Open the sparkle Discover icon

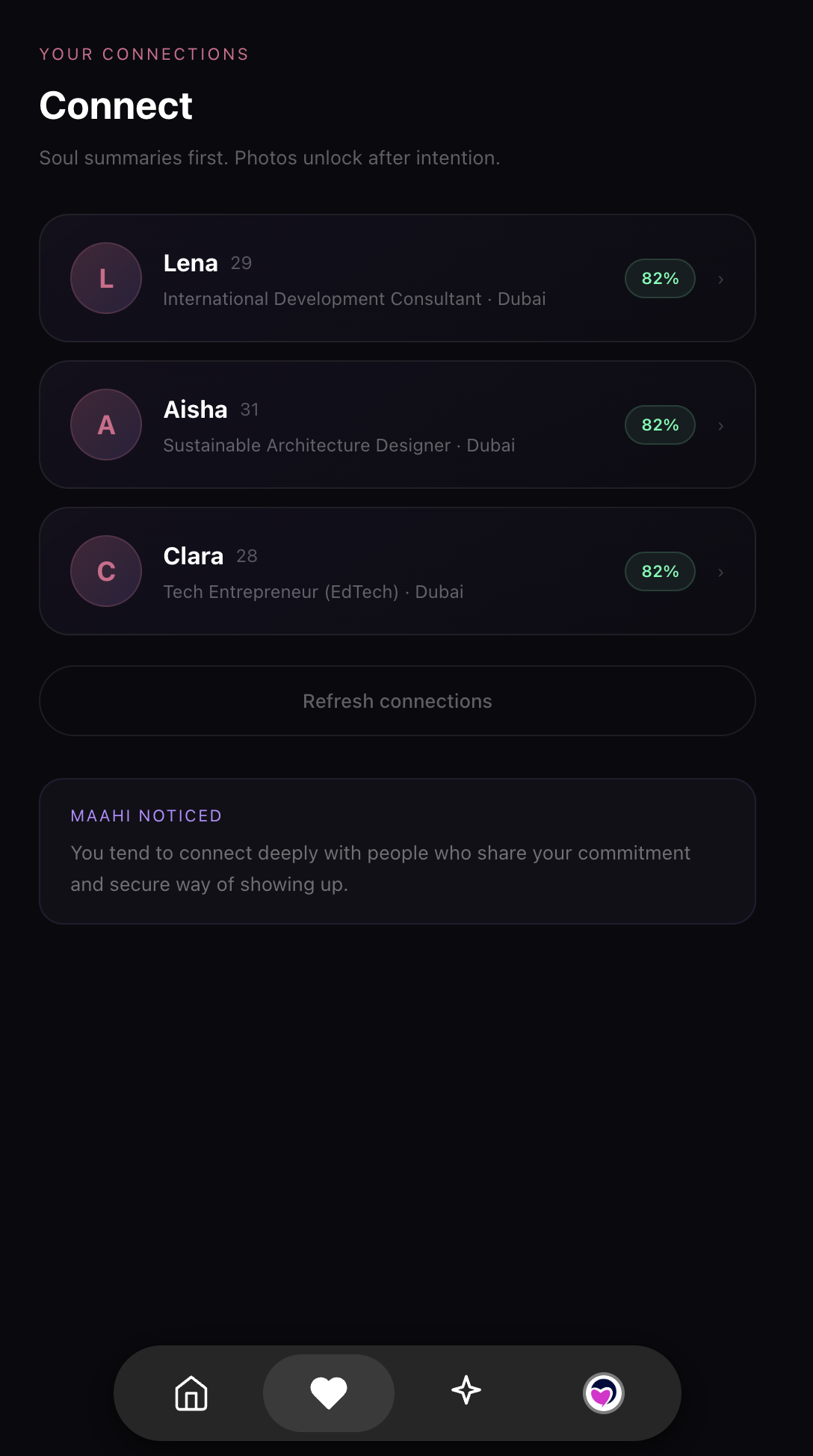point(466,1392)
